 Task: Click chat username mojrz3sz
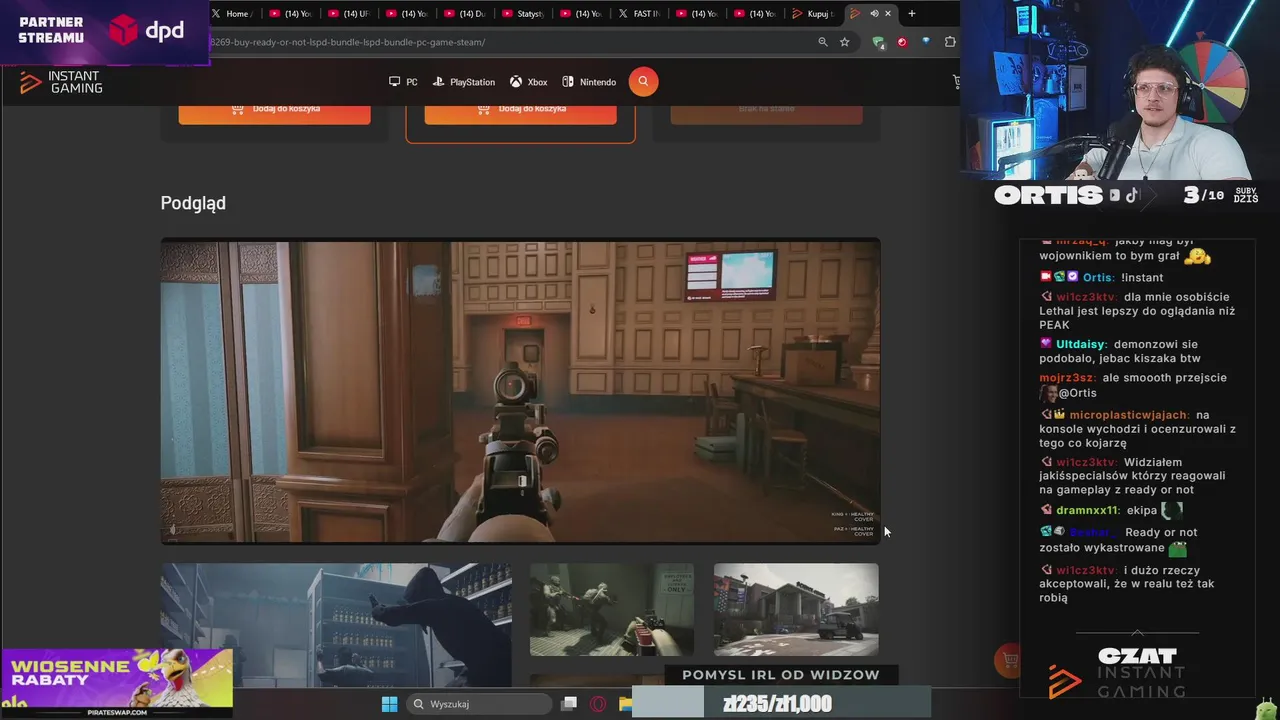click(1067, 378)
